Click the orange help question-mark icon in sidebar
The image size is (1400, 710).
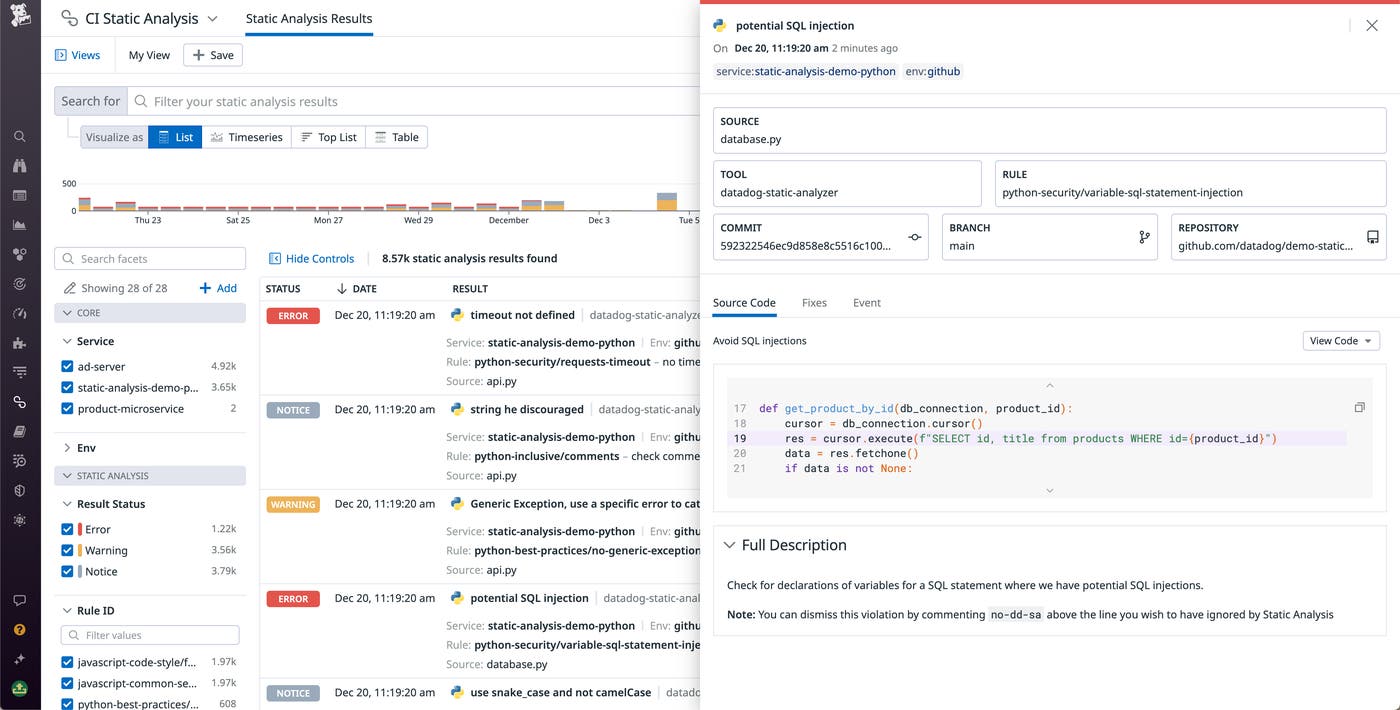click(20, 630)
